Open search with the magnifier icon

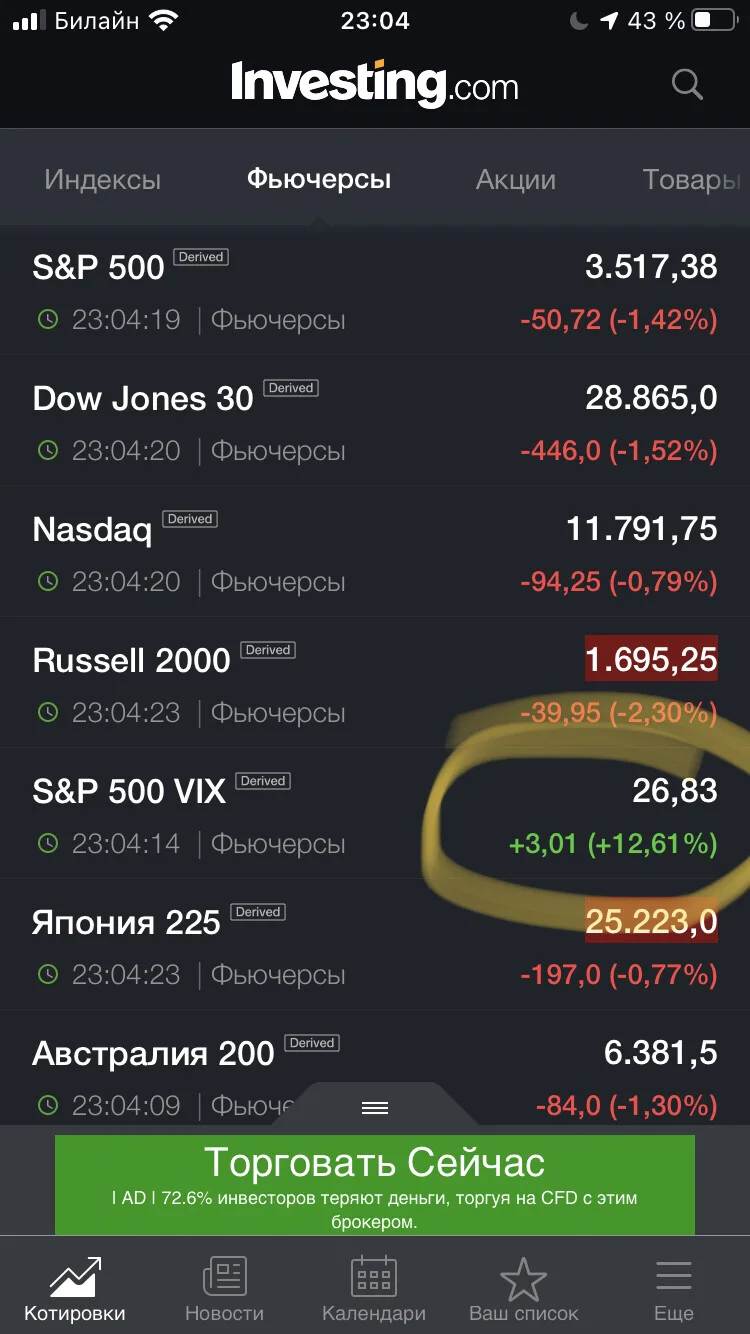point(687,84)
